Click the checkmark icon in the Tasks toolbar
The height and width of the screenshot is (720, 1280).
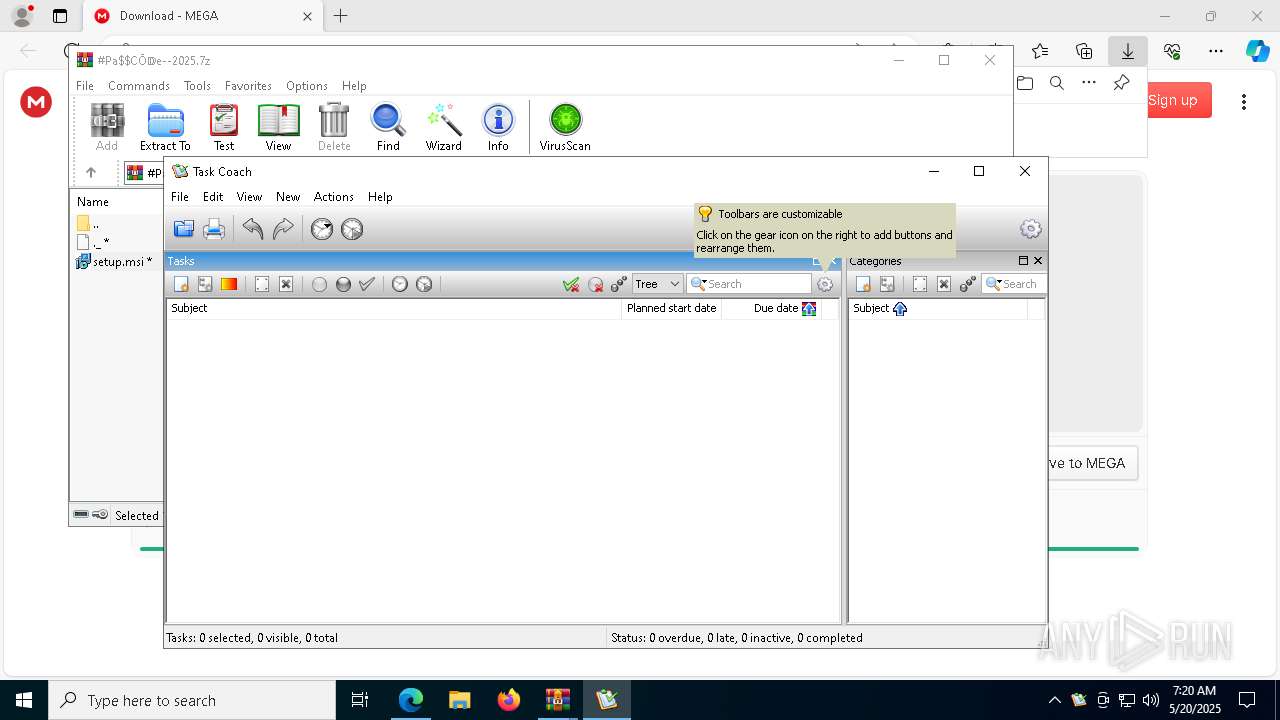point(367,284)
